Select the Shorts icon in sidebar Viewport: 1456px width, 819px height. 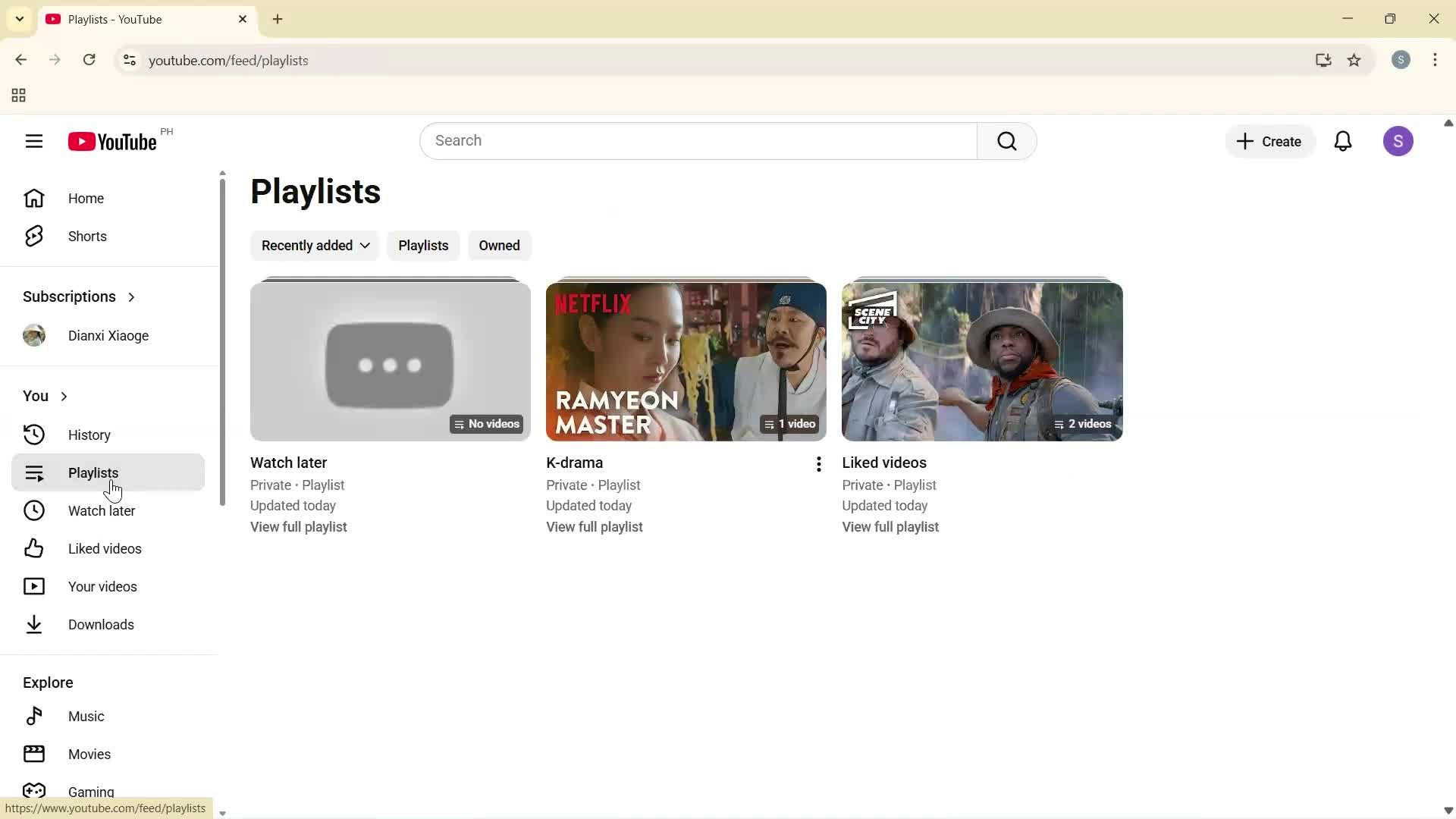pyautogui.click(x=33, y=236)
